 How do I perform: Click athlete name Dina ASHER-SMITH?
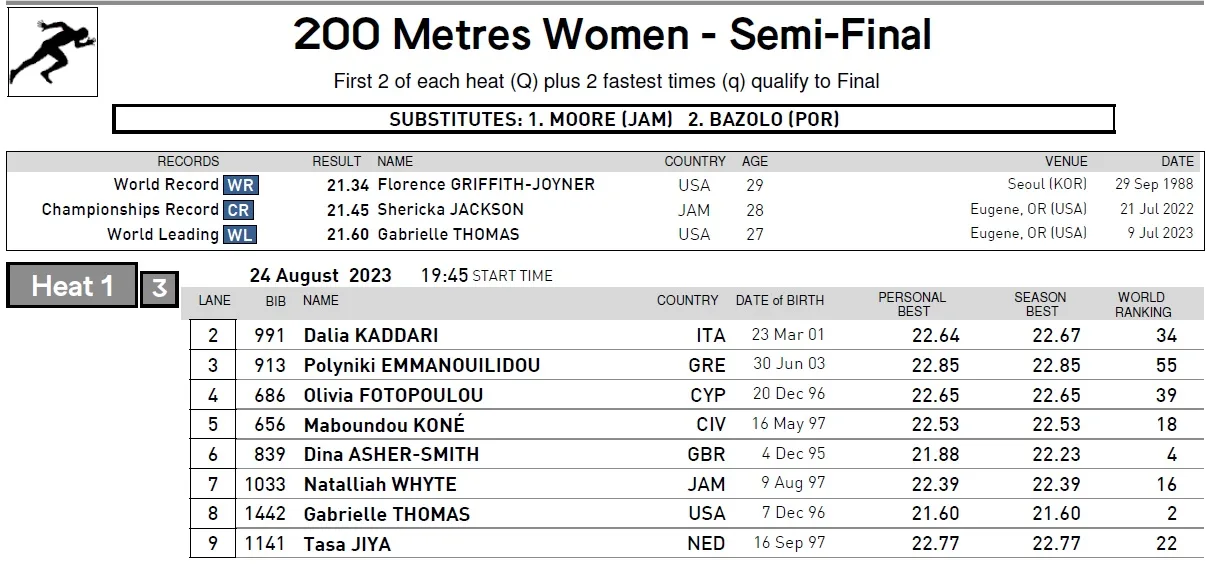click(x=391, y=455)
